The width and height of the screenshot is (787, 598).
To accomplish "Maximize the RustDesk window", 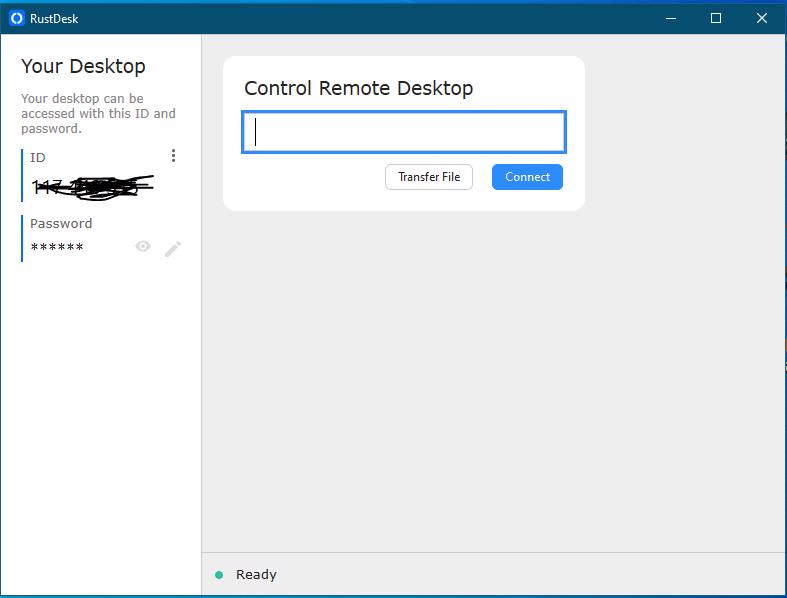I will coord(716,19).
